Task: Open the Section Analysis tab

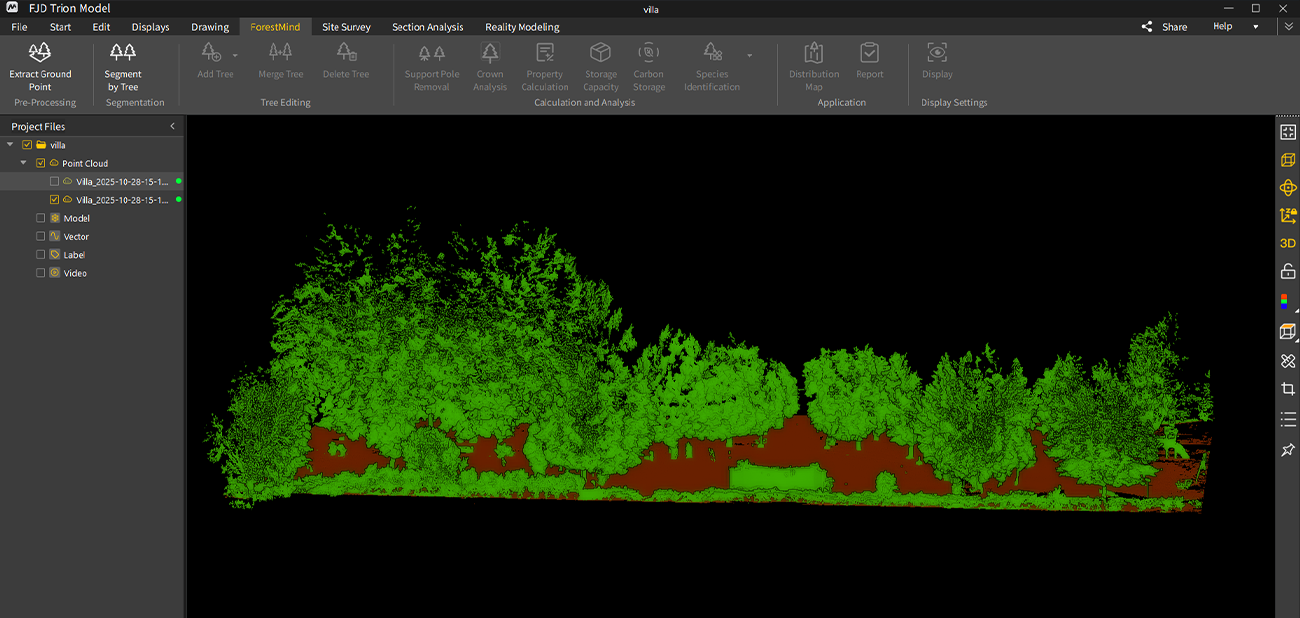Action: point(428,27)
